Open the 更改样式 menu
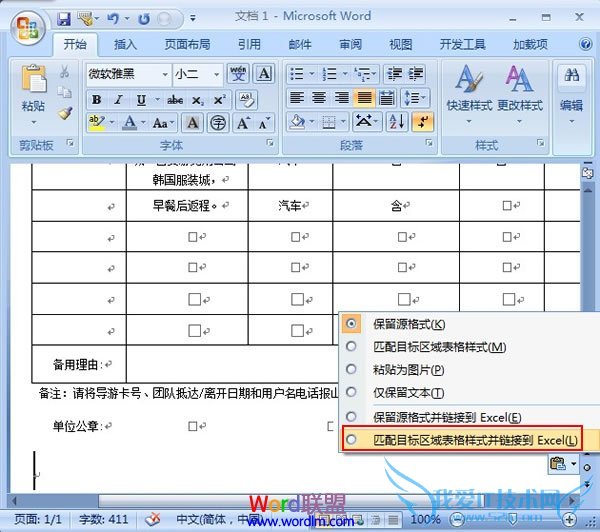The width and height of the screenshot is (600, 532). (520, 94)
